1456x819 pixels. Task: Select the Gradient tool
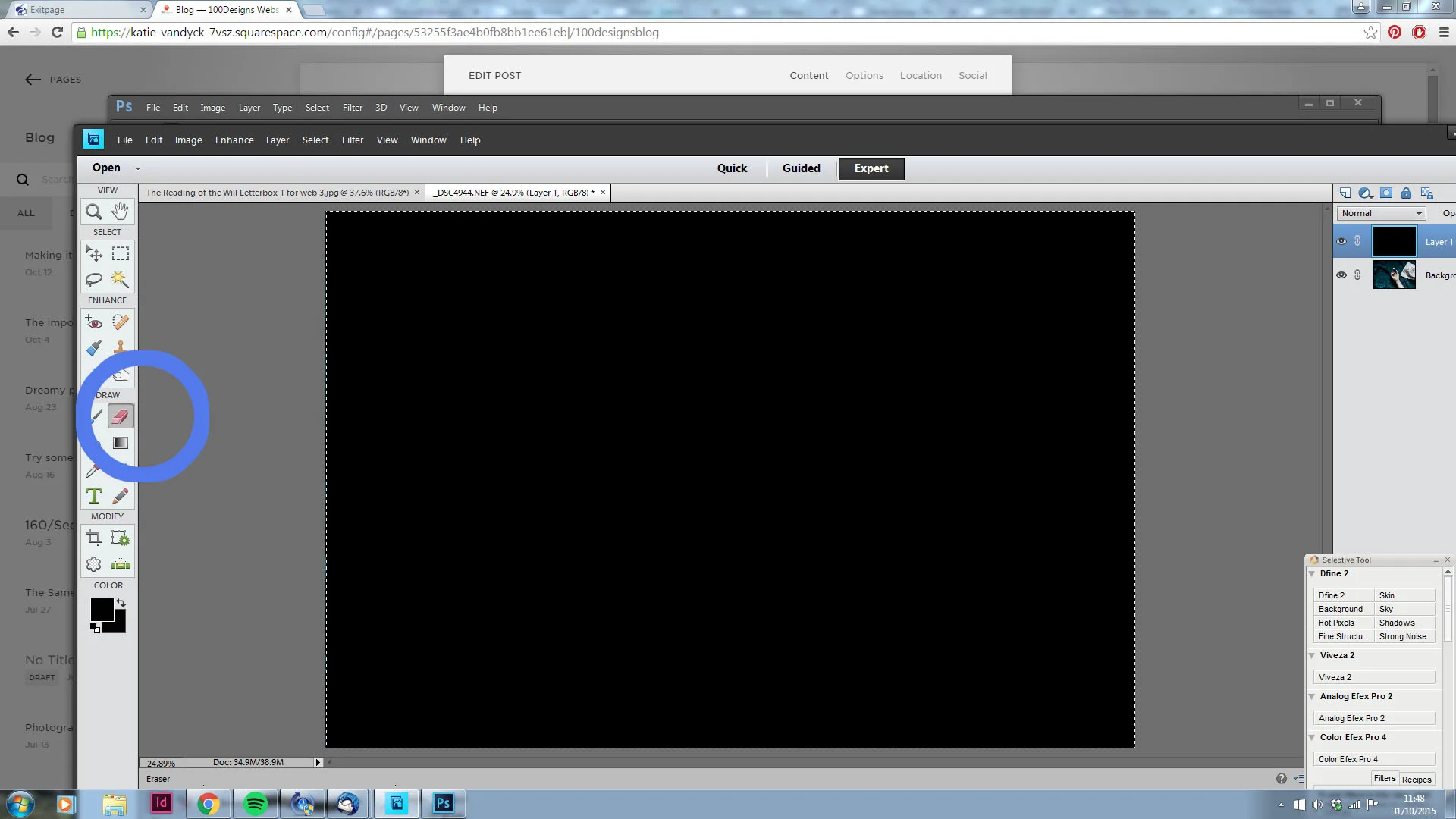click(x=120, y=443)
